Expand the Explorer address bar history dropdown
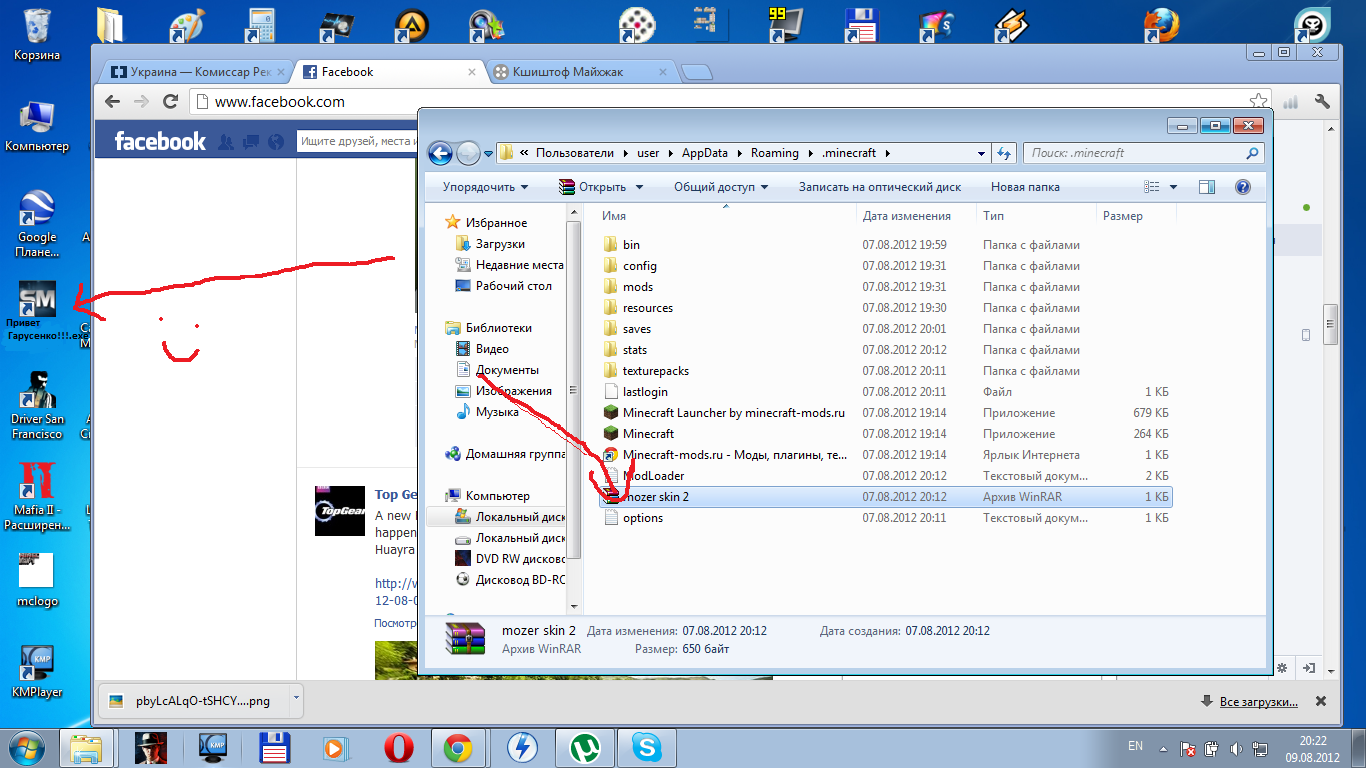Image resolution: width=1366 pixels, height=768 pixels. tap(981, 153)
